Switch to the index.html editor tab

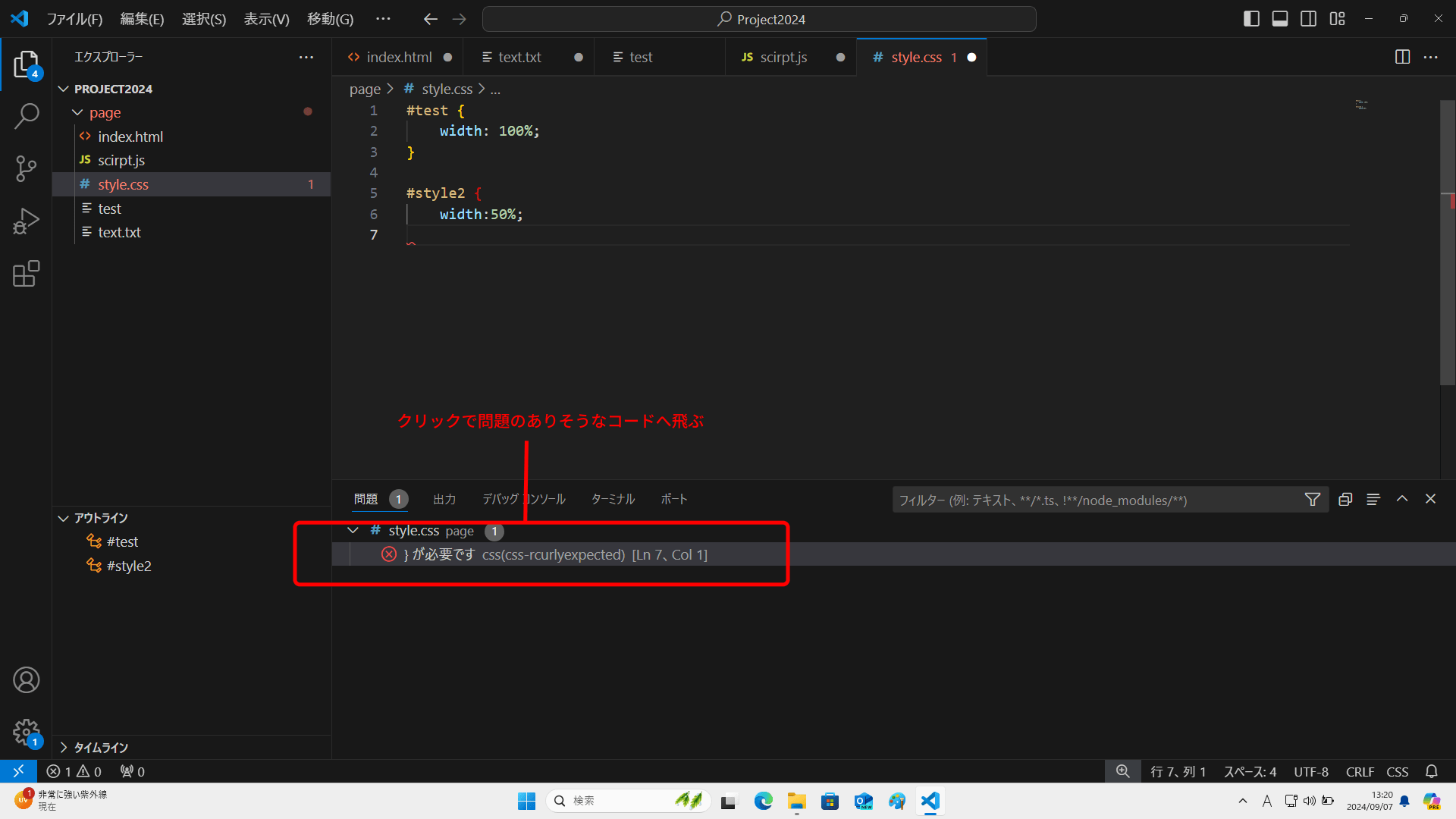coord(399,57)
